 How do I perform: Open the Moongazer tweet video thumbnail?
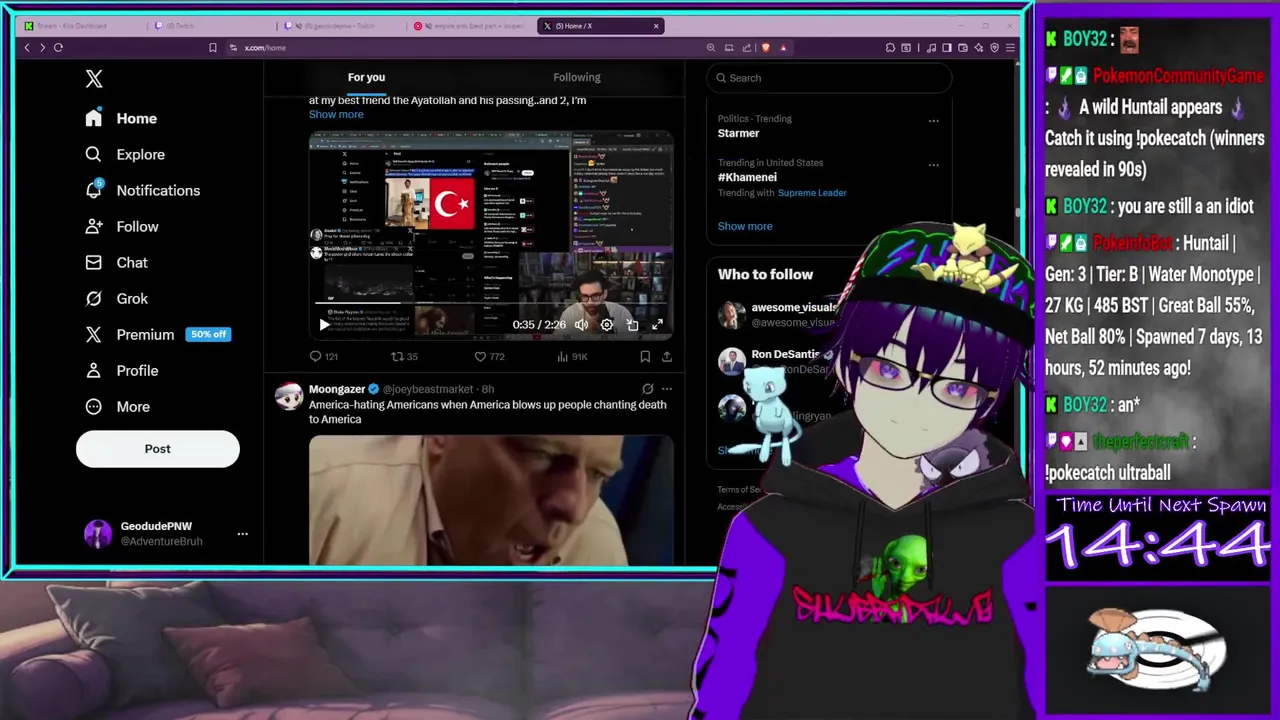click(491, 500)
